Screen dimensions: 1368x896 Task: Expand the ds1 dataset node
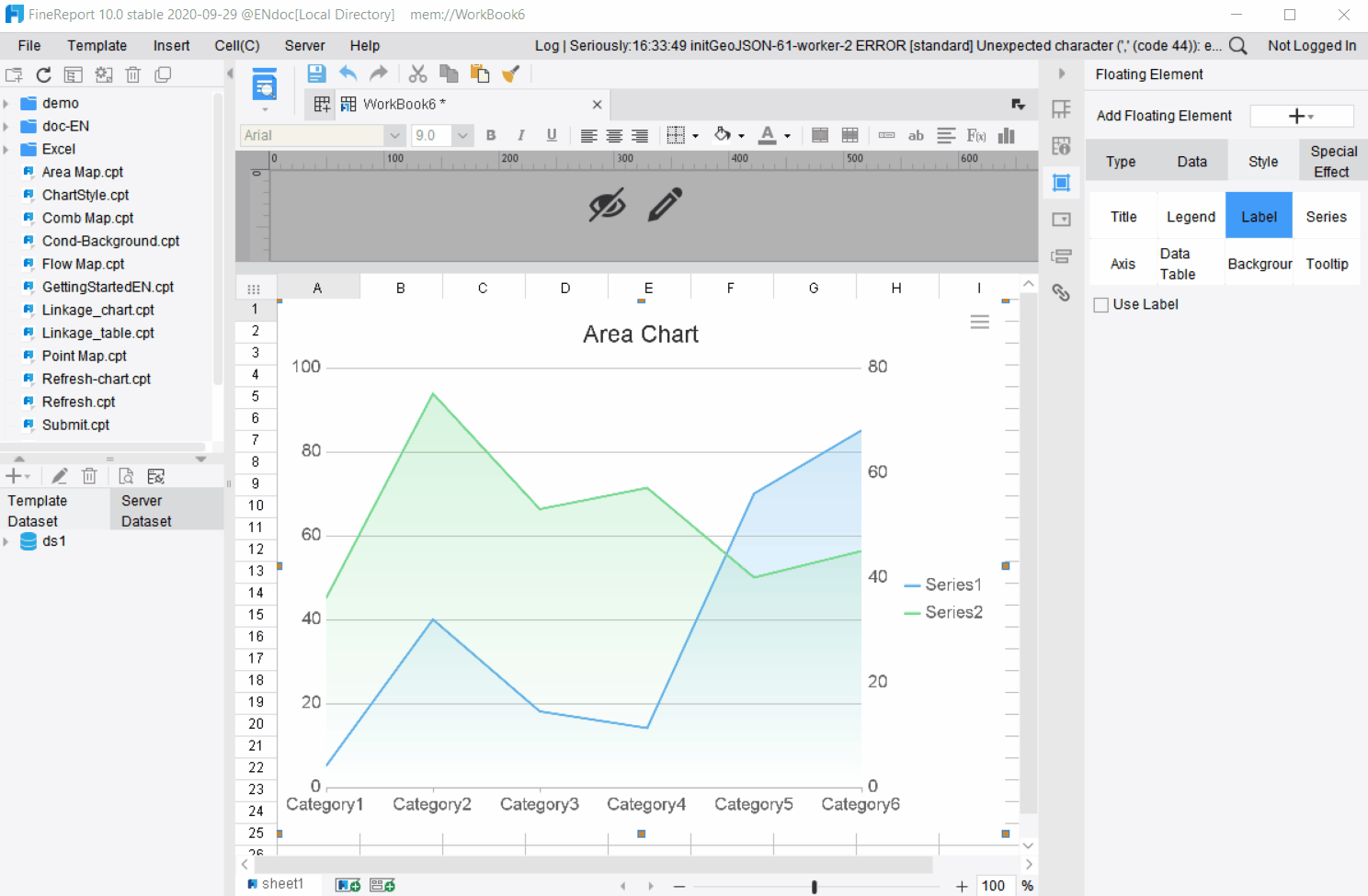[x=6, y=541]
